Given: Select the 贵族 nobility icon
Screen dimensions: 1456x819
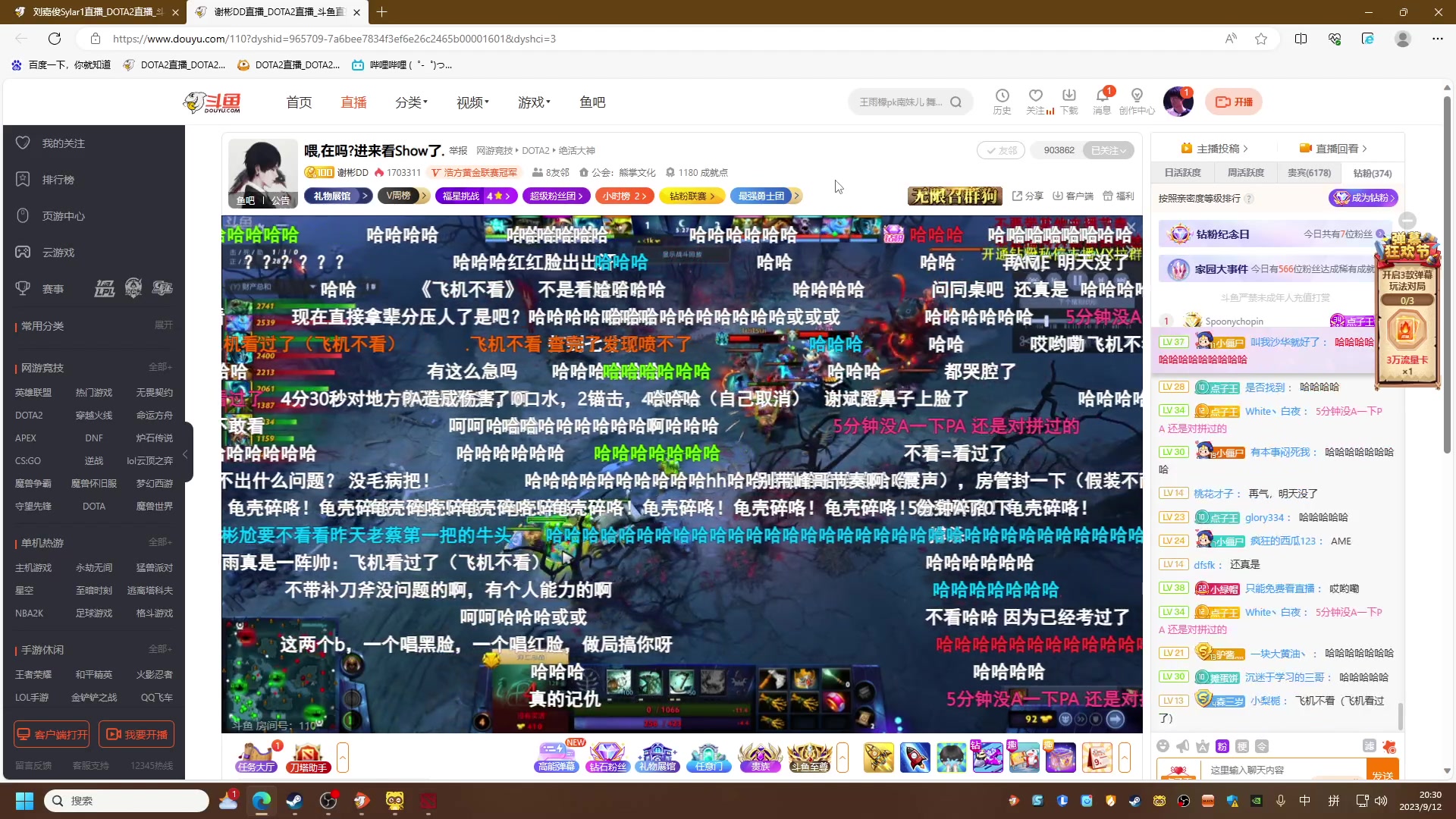Looking at the screenshot, I should [761, 757].
